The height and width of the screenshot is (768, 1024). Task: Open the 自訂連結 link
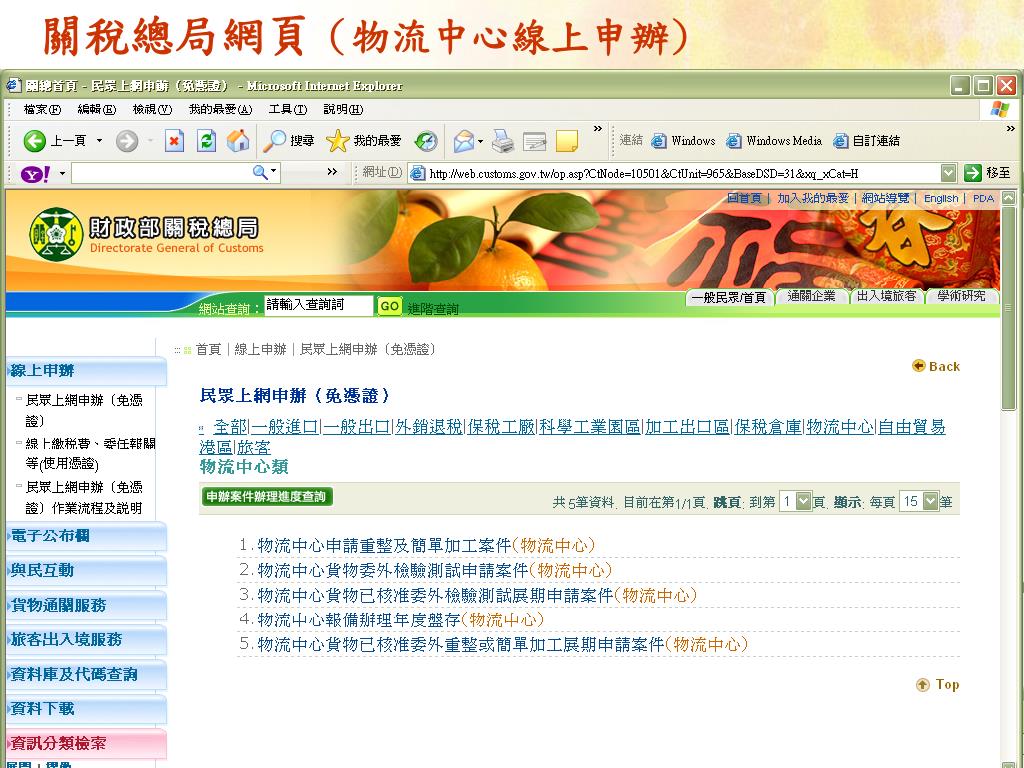tap(867, 140)
